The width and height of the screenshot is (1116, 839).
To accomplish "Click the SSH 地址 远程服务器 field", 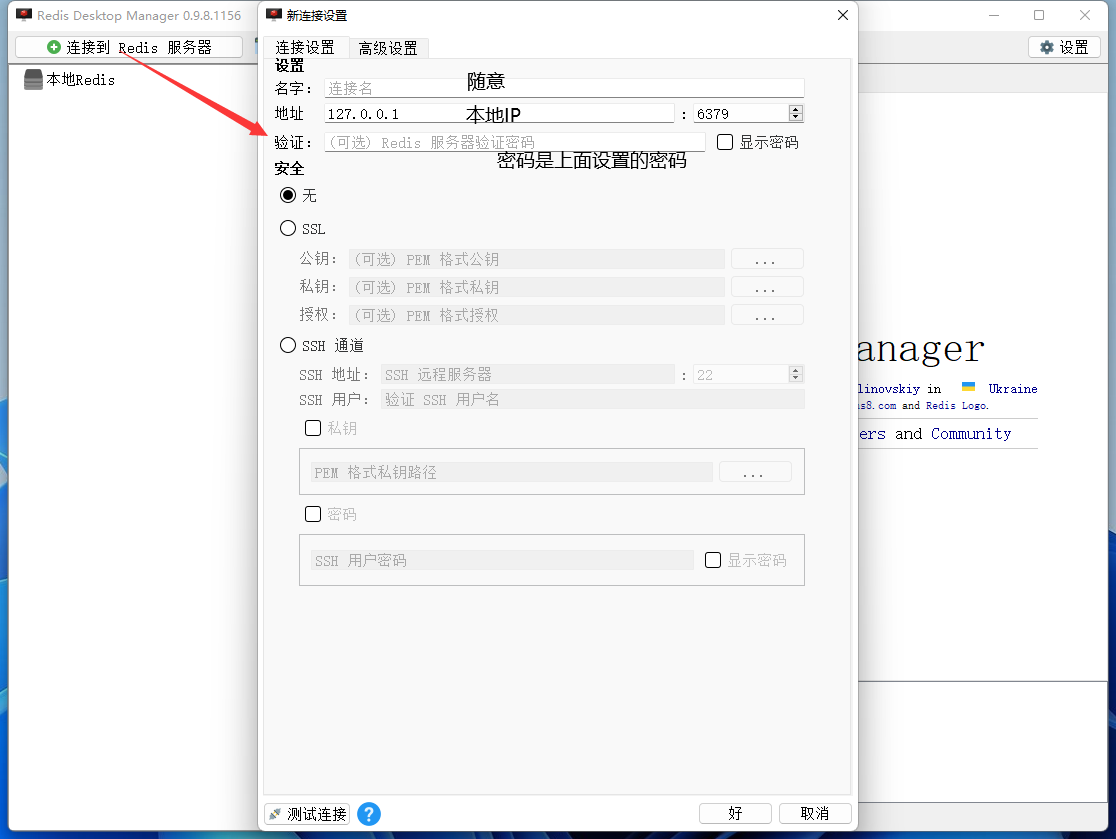I will click(x=527, y=374).
